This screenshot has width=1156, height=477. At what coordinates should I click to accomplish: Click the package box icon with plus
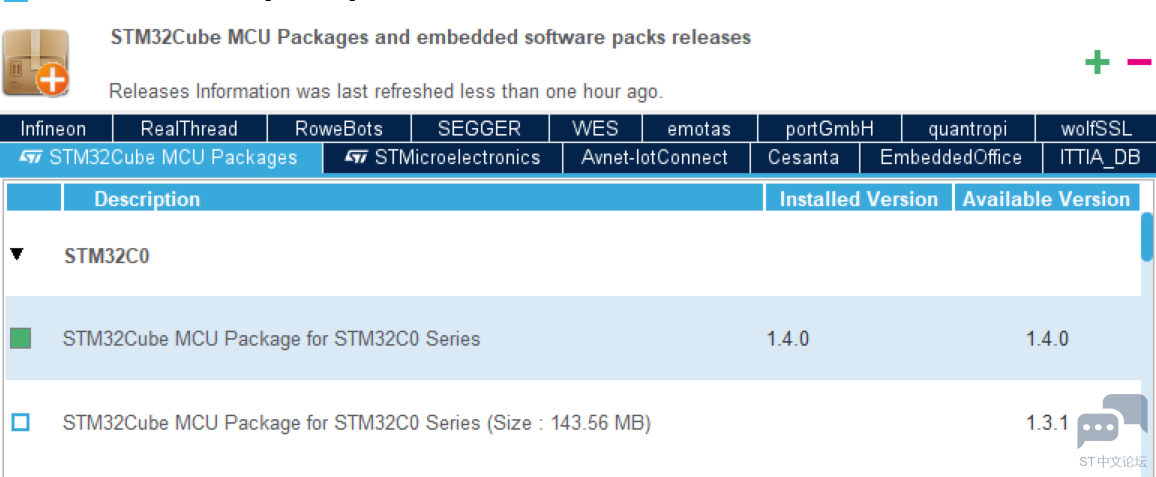click(x=36, y=63)
